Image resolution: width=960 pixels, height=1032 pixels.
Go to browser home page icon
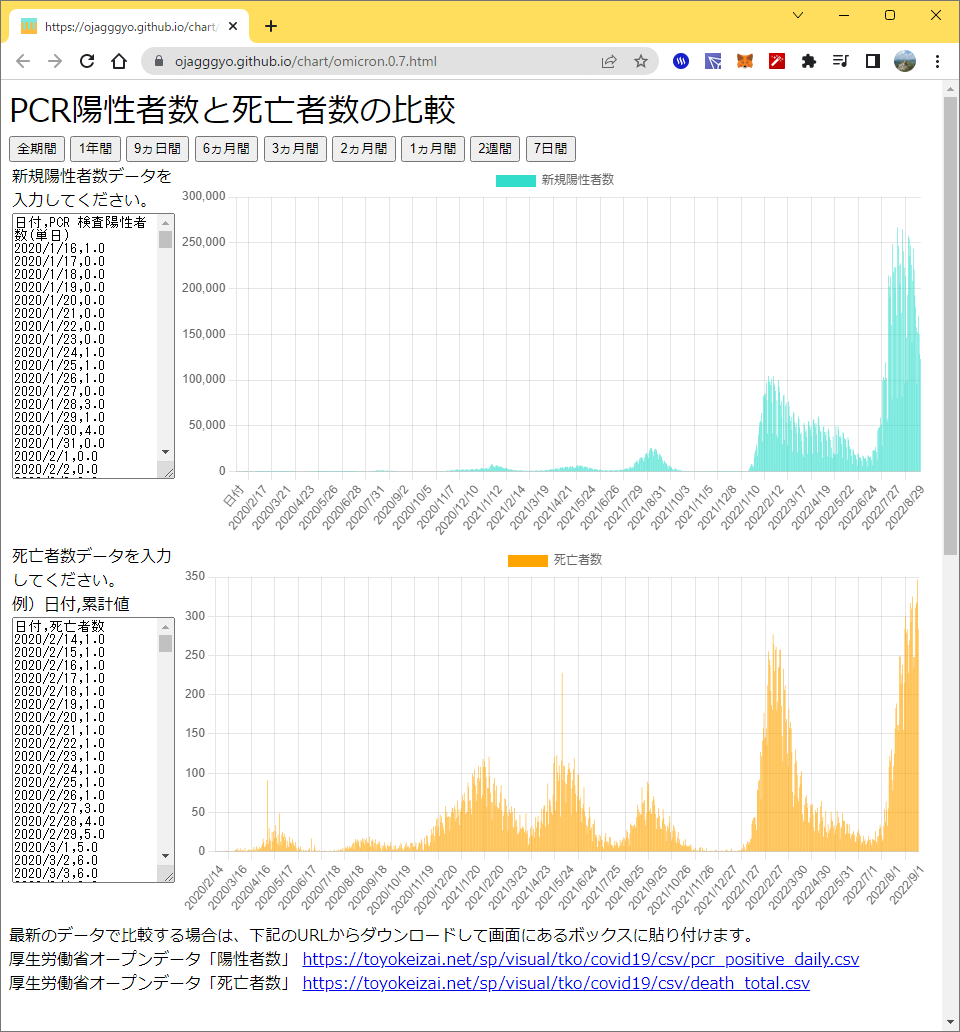point(119,61)
